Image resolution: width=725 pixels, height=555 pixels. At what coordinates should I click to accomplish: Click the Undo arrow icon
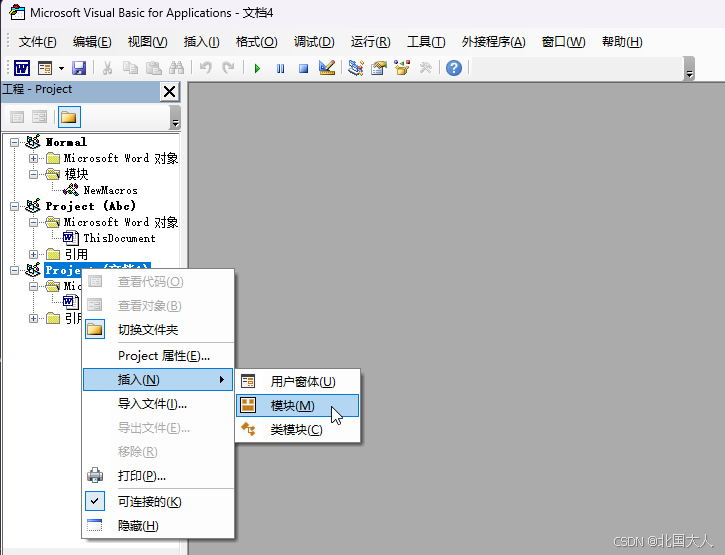pyautogui.click(x=206, y=68)
